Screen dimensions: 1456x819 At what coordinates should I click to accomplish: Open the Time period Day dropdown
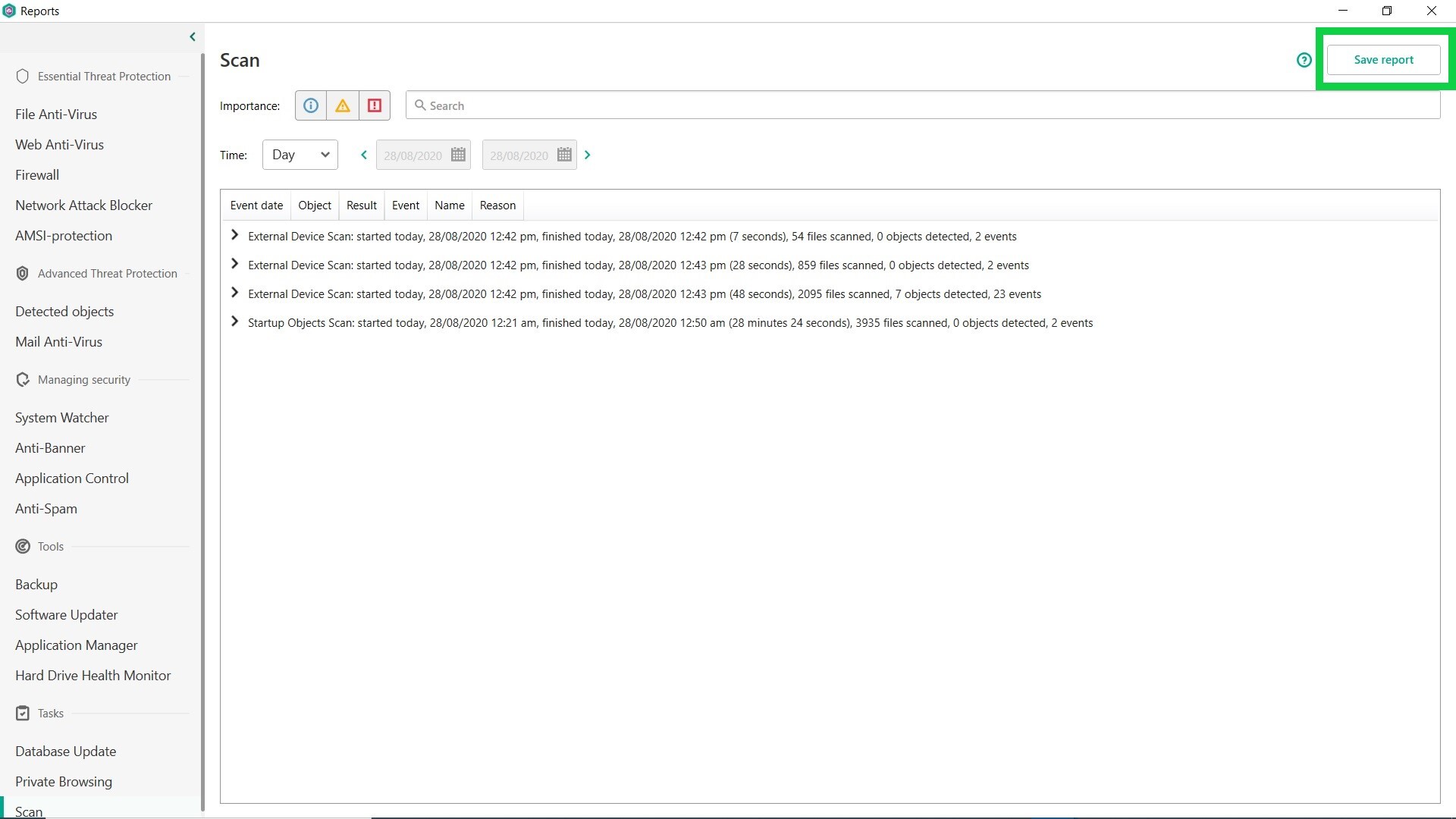tap(300, 155)
